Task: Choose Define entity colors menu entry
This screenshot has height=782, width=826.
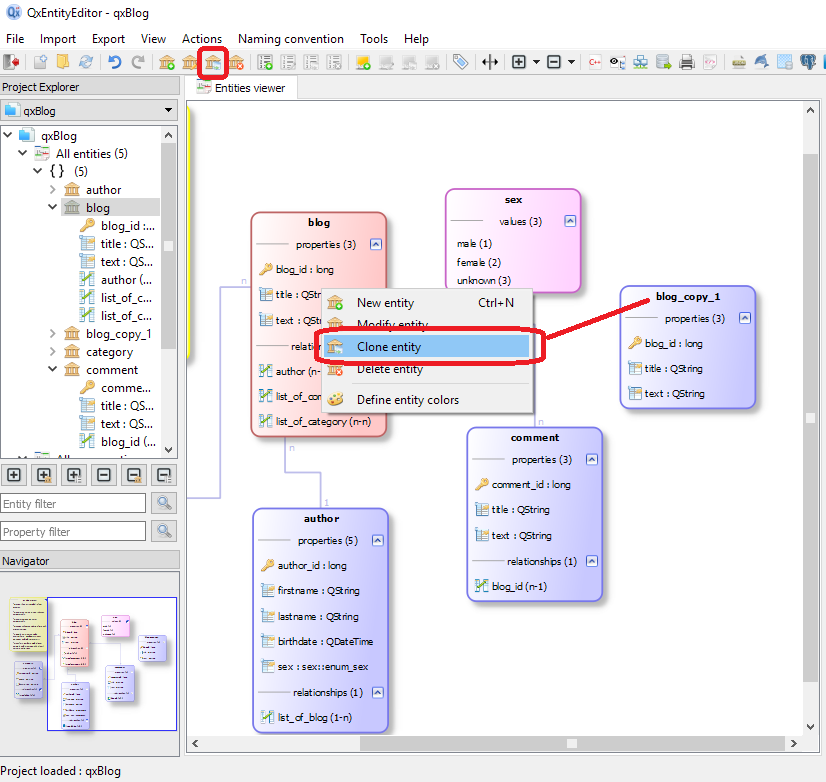Action: (407, 400)
